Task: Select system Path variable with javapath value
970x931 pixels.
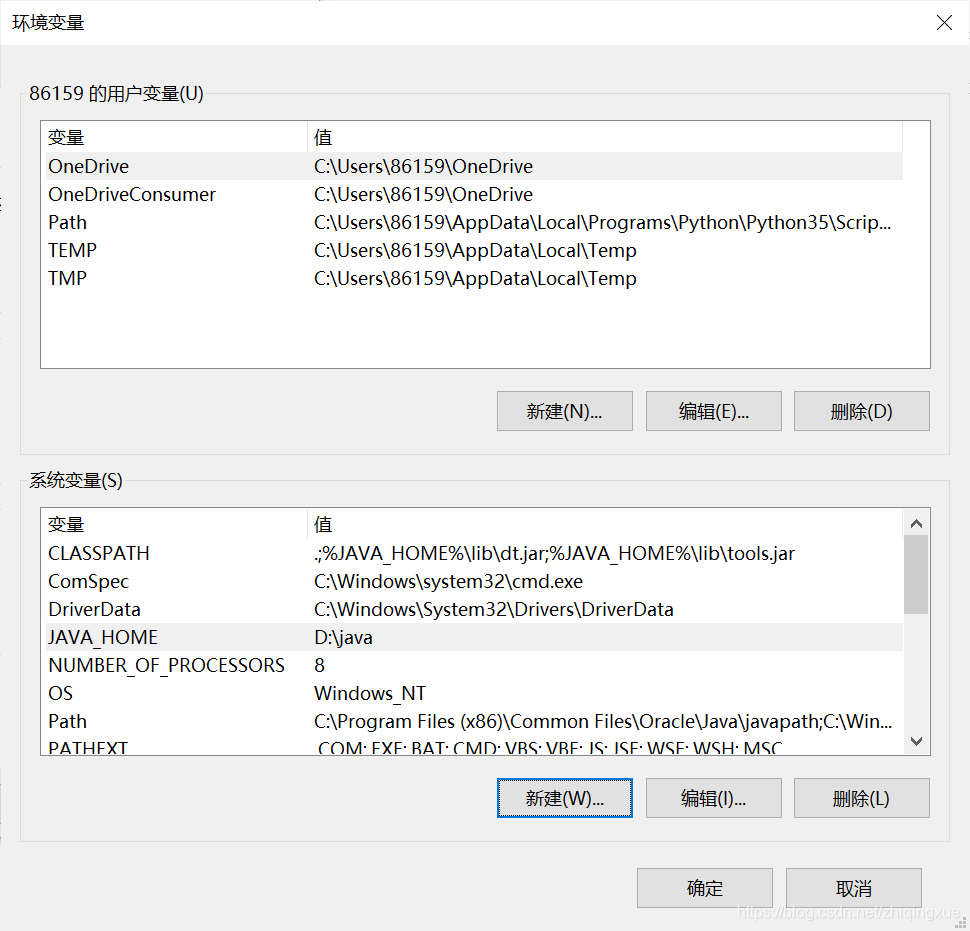Action: (474, 721)
